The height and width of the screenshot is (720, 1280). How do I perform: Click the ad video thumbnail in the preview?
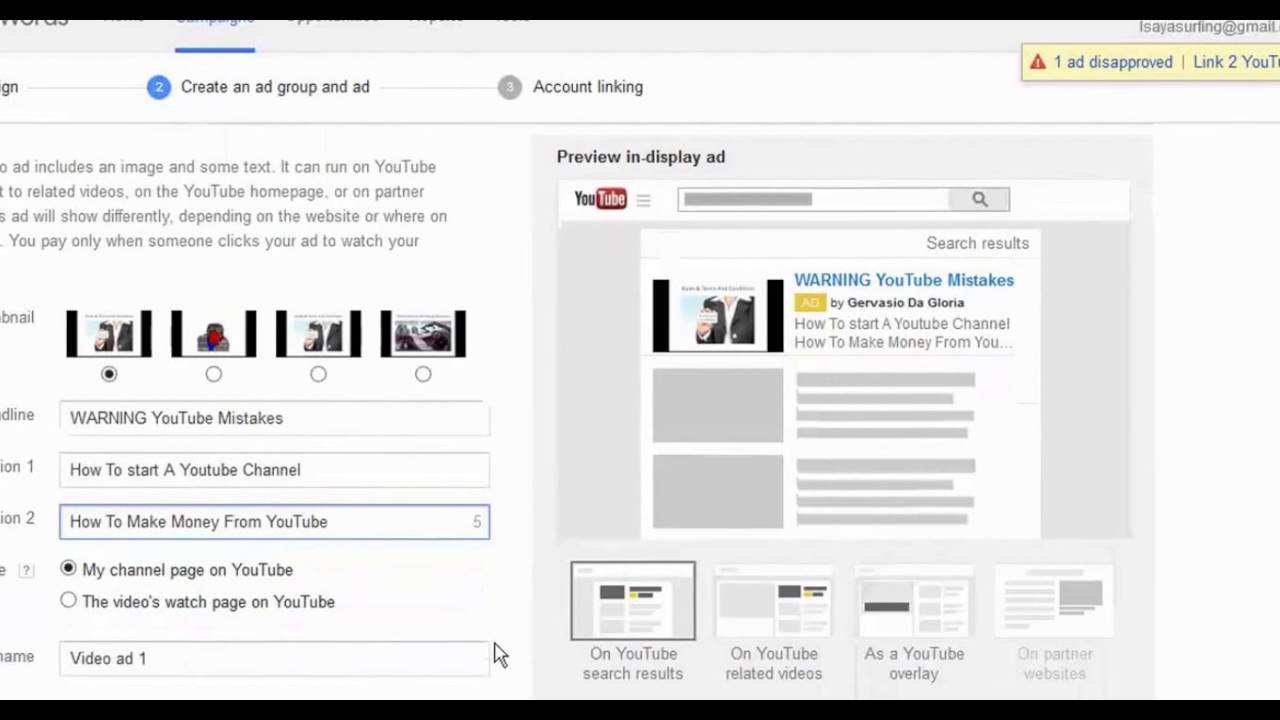point(718,315)
